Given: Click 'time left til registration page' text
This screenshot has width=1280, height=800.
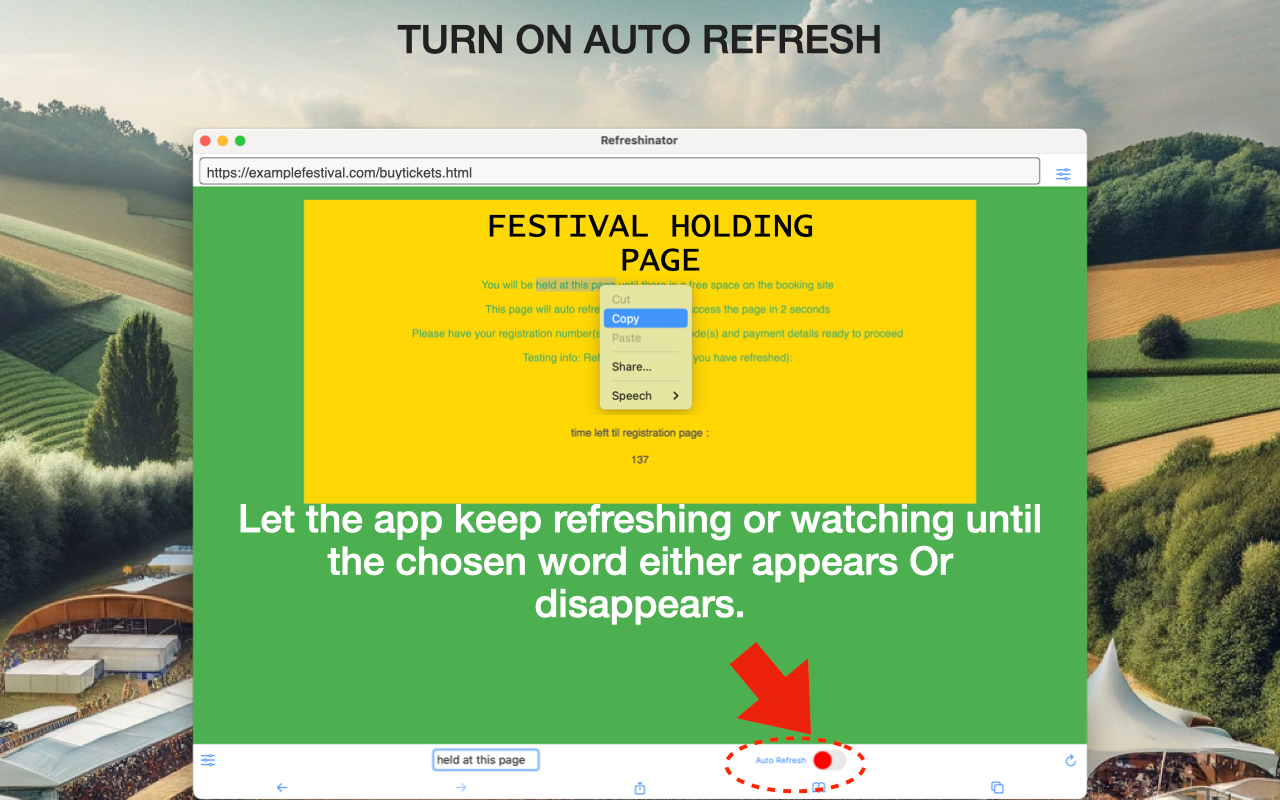Looking at the screenshot, I should (640, 433).
